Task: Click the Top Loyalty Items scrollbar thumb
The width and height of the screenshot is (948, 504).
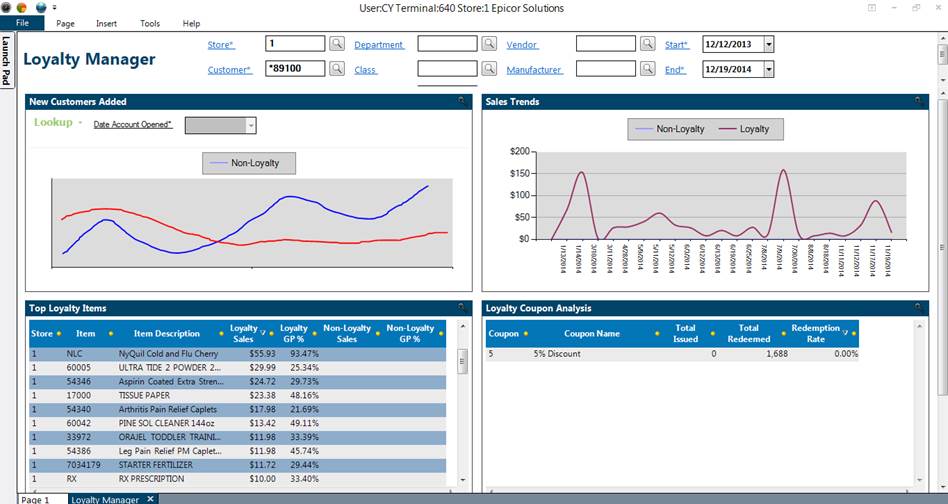Action: (462, 361)
